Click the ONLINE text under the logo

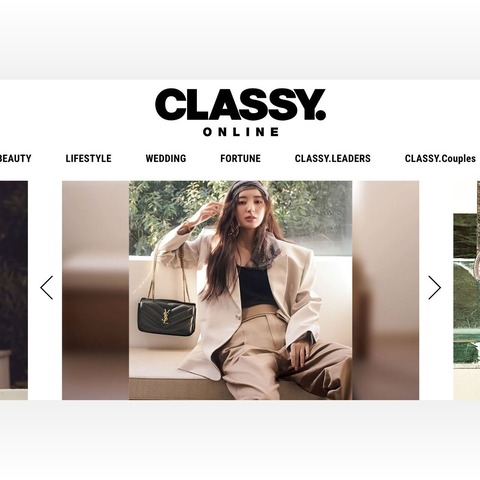click(x=241, y=132)
